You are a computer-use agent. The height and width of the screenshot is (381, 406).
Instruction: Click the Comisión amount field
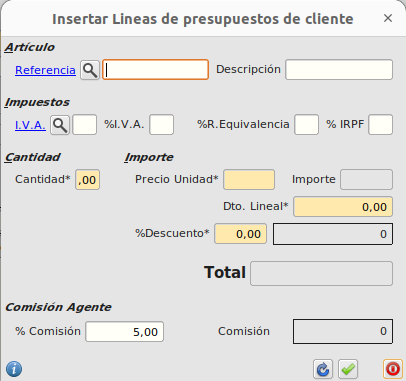(343, 331)
